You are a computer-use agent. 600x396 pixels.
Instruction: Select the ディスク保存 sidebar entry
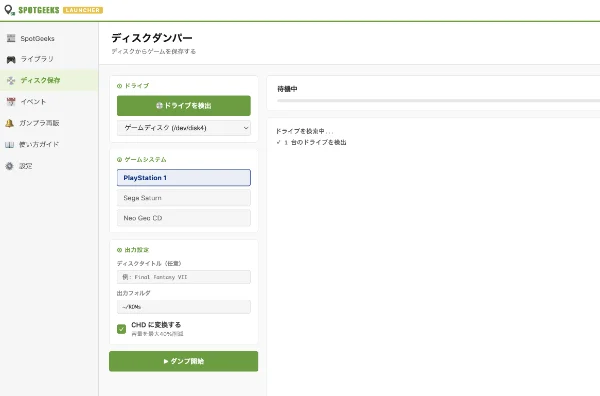tap(49, 80)
